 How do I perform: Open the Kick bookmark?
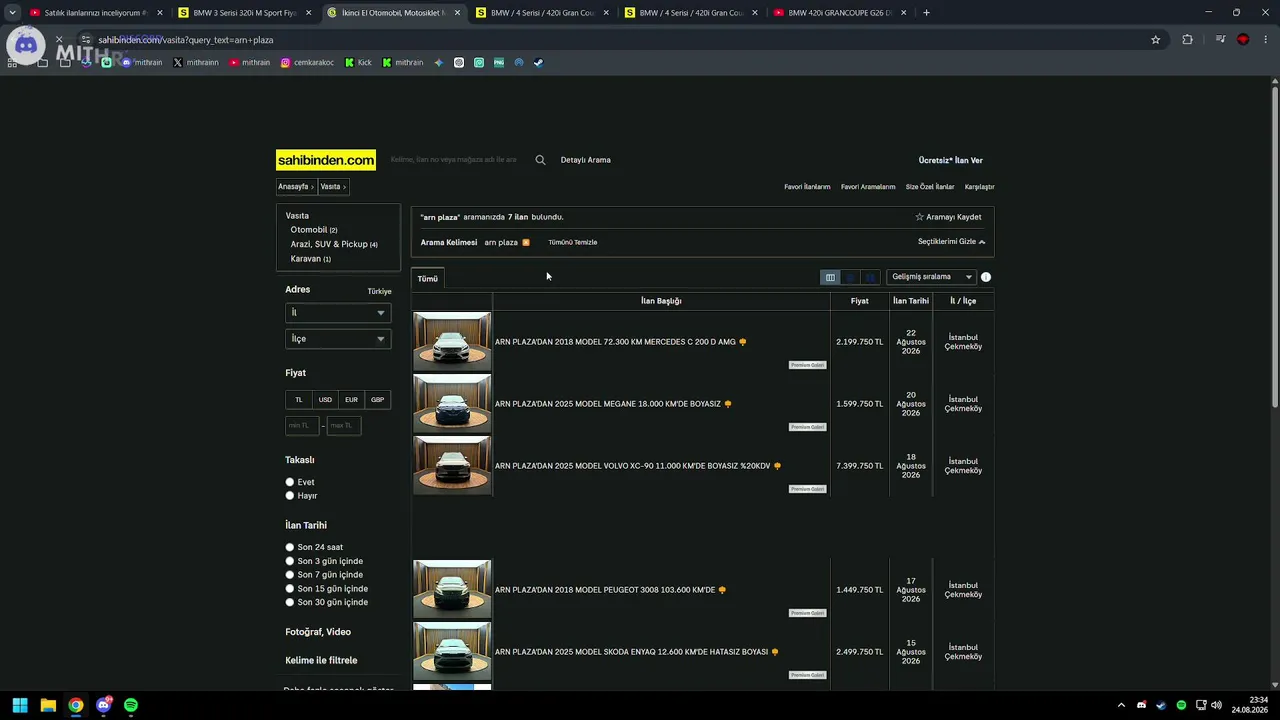358,62
